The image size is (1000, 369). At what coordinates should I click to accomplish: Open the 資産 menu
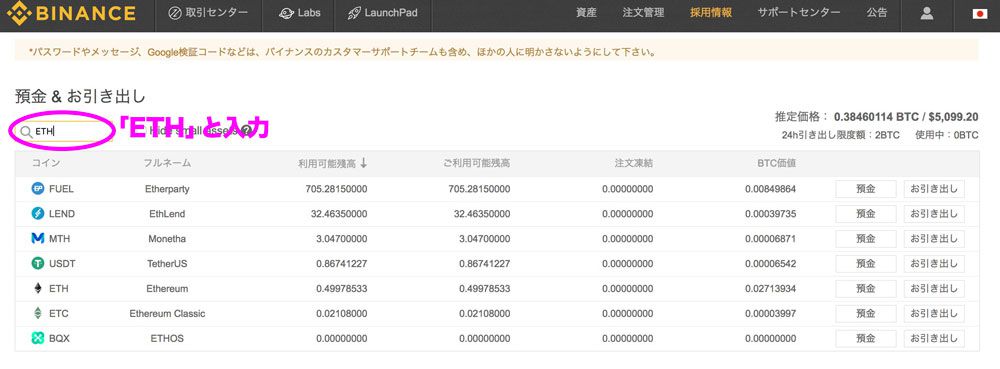click(x=586, y=13)
